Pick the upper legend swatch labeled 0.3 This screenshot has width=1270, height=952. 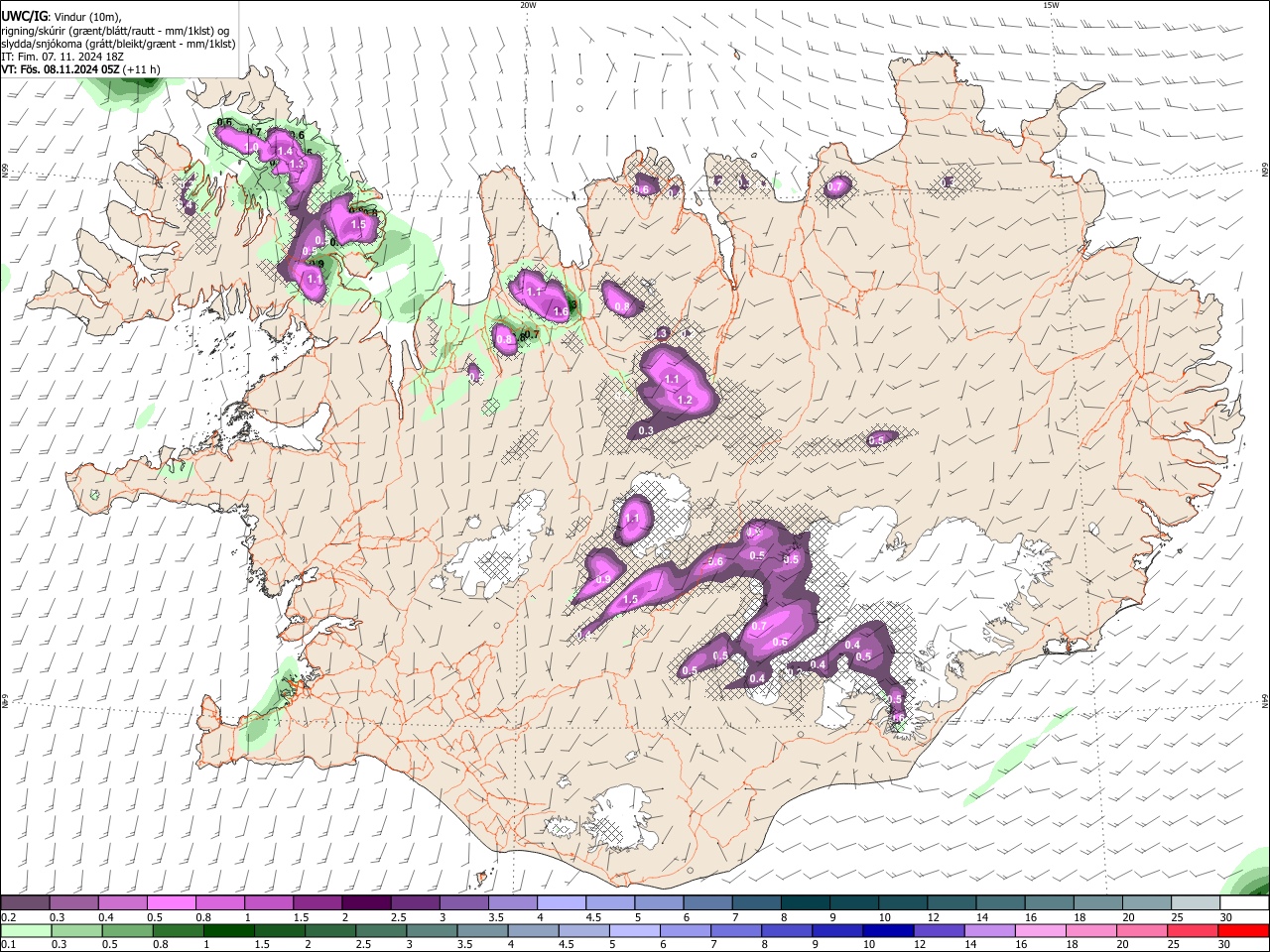73,902
